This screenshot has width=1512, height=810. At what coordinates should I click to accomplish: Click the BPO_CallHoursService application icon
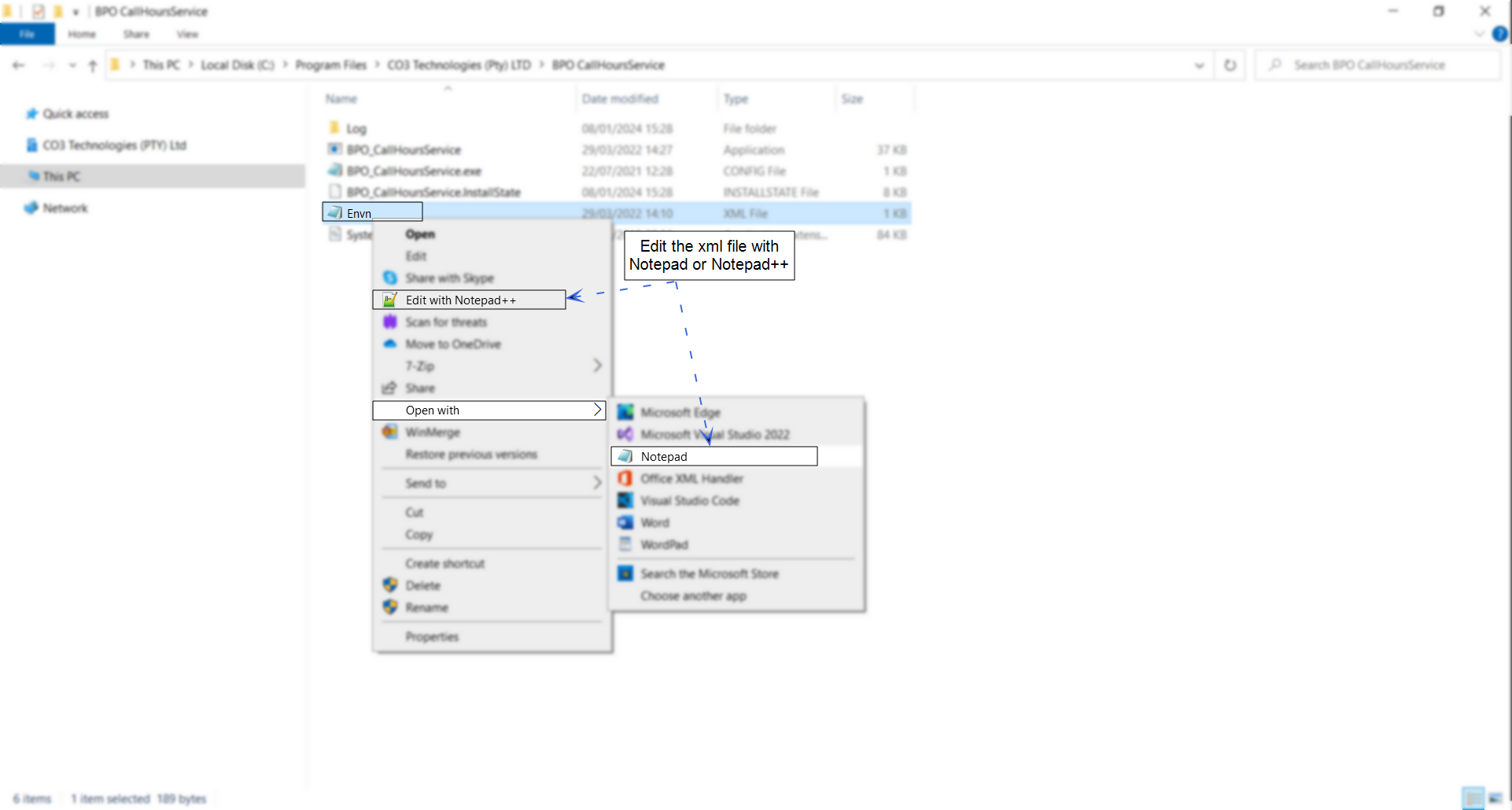(334, 149)
